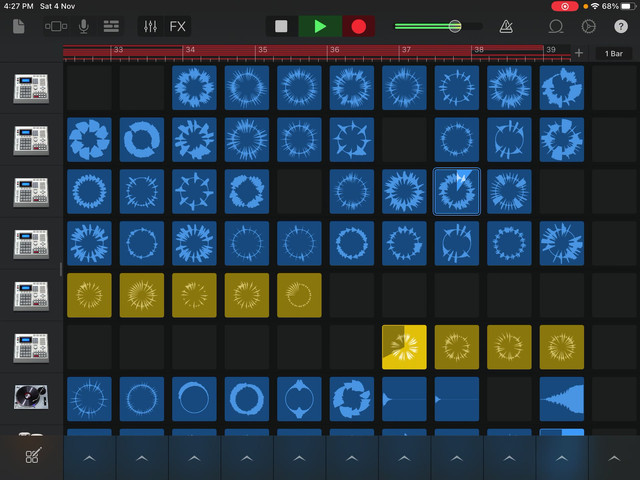This screenshot has height=480, width=640.
Task: Trigger the ninth column chevron
Action: (509, 458)
